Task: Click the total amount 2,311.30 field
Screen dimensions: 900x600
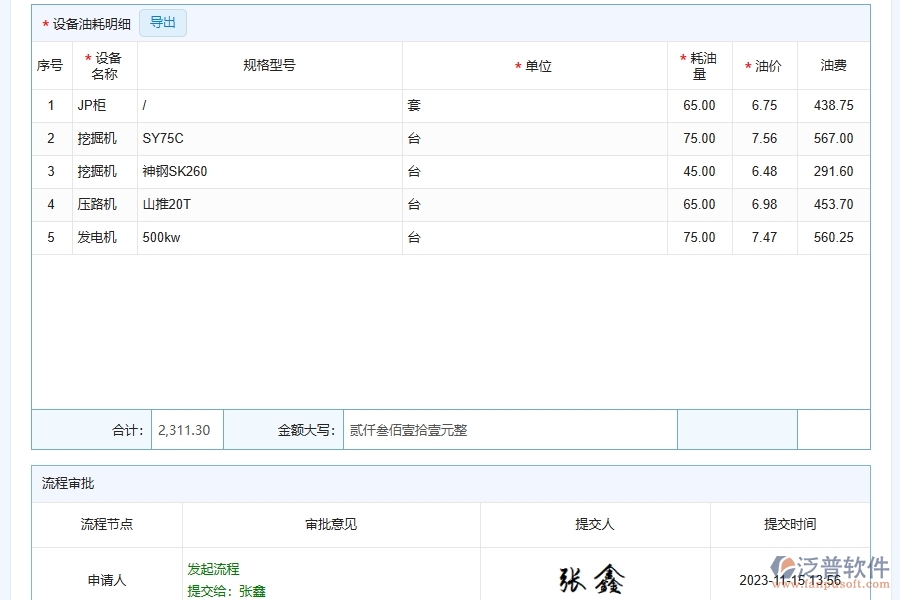Action: point(186,428)
